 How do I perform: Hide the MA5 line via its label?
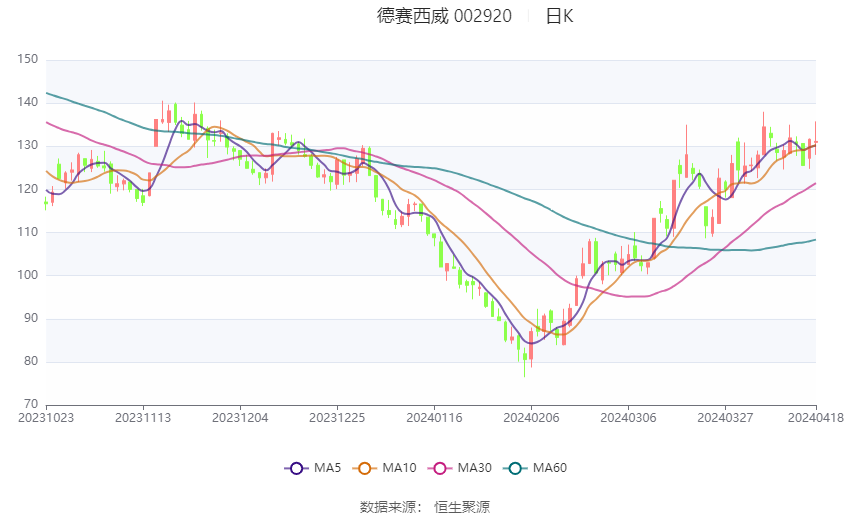(x=327, y=468)
